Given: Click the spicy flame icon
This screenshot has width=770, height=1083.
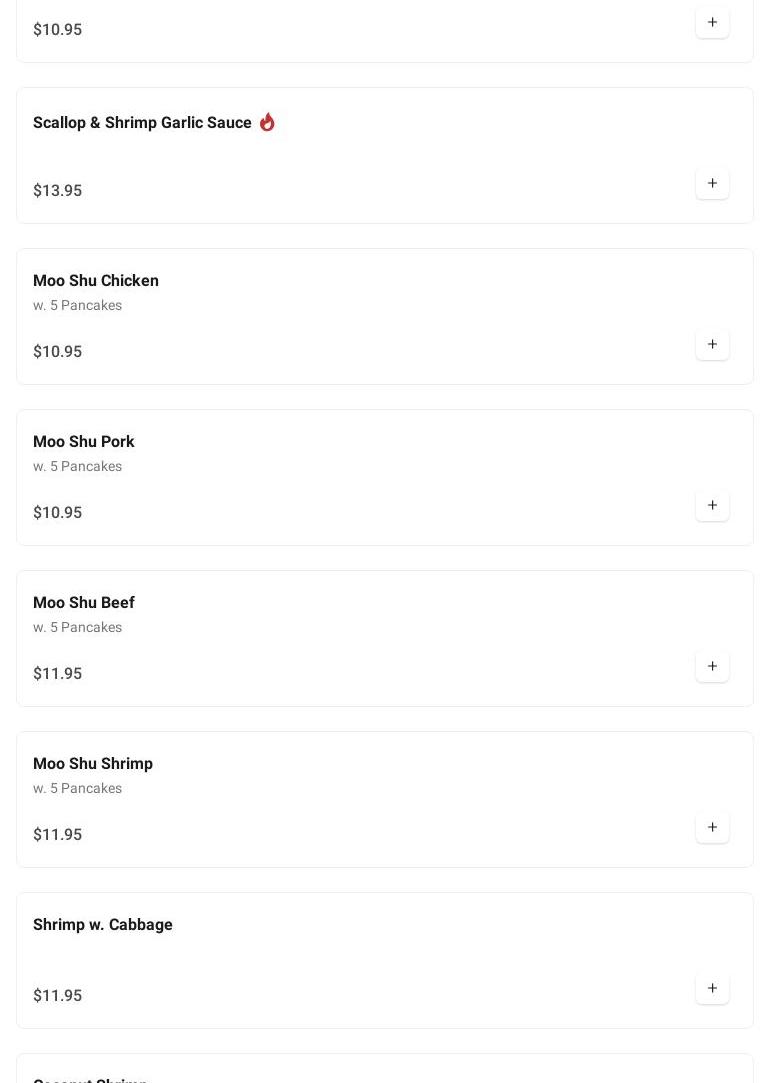Looking at the screenshot, I should (267, 122).
